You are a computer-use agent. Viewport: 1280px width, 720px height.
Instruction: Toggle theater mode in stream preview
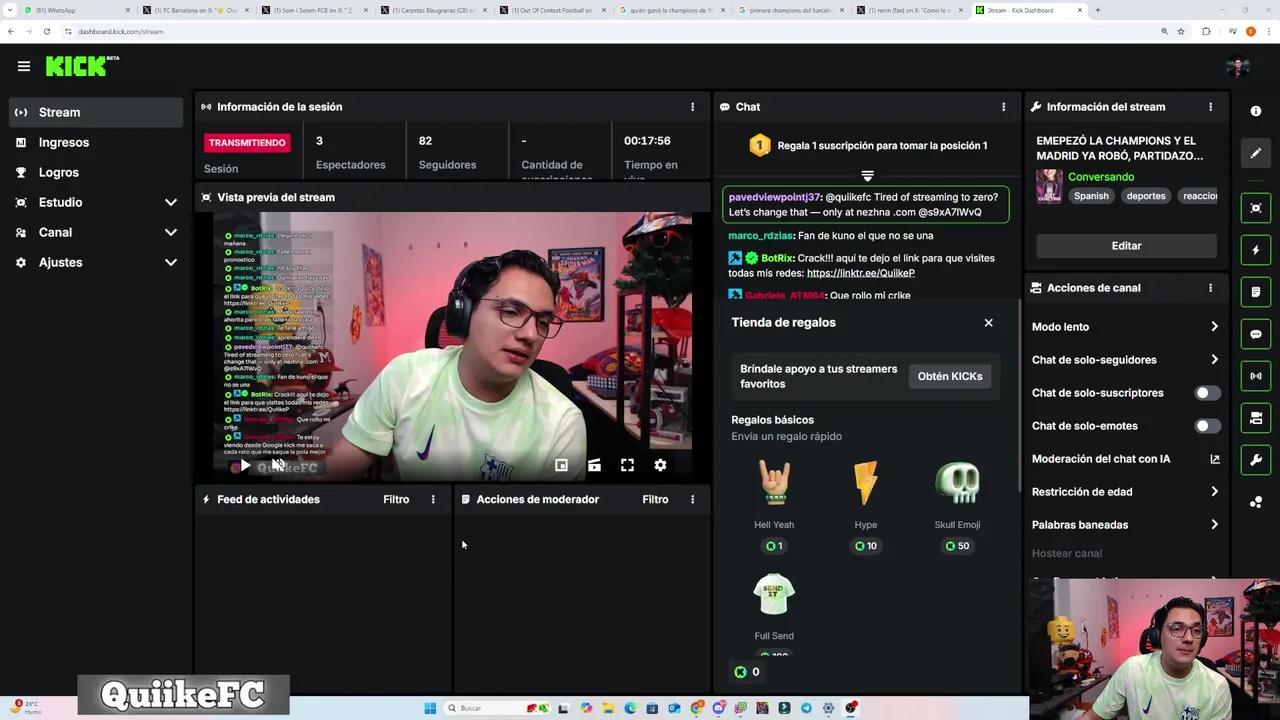tap(594, 465)
